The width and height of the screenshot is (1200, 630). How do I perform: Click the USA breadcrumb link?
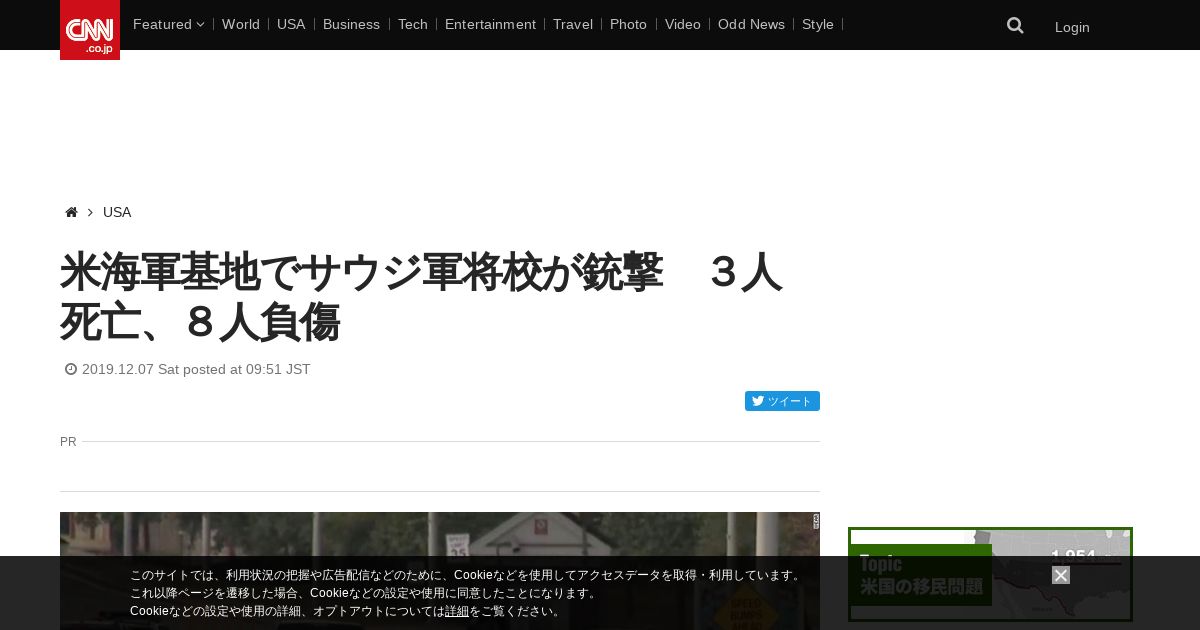coord(117,212)
